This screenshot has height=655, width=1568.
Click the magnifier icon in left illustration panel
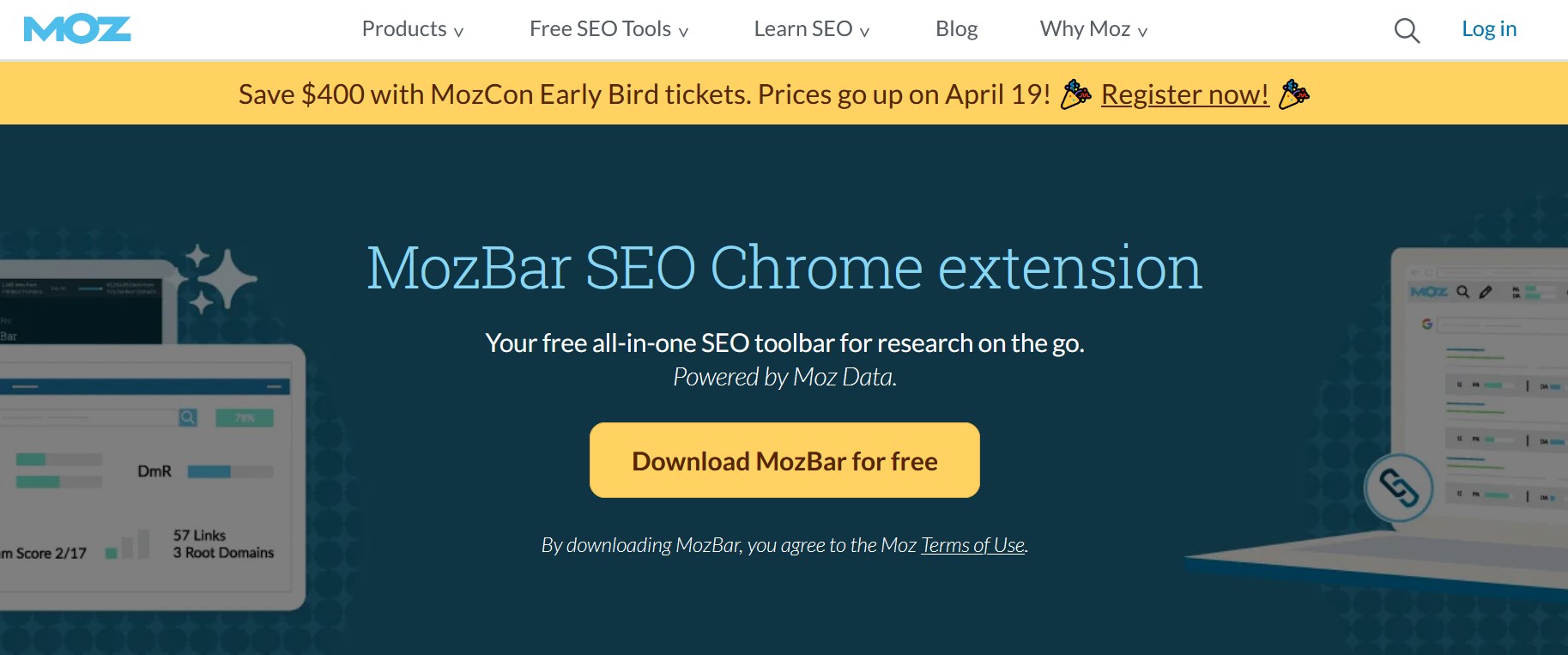[x=188, y=417]
